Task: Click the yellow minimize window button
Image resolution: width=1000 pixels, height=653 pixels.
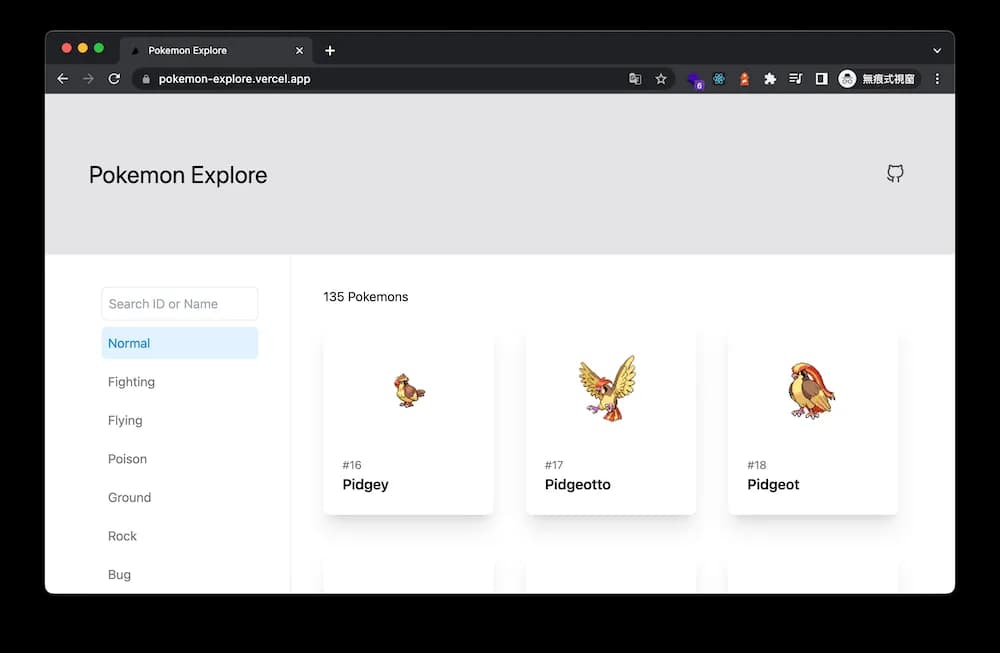Action: pyautogui.click(x=82, y=48)
